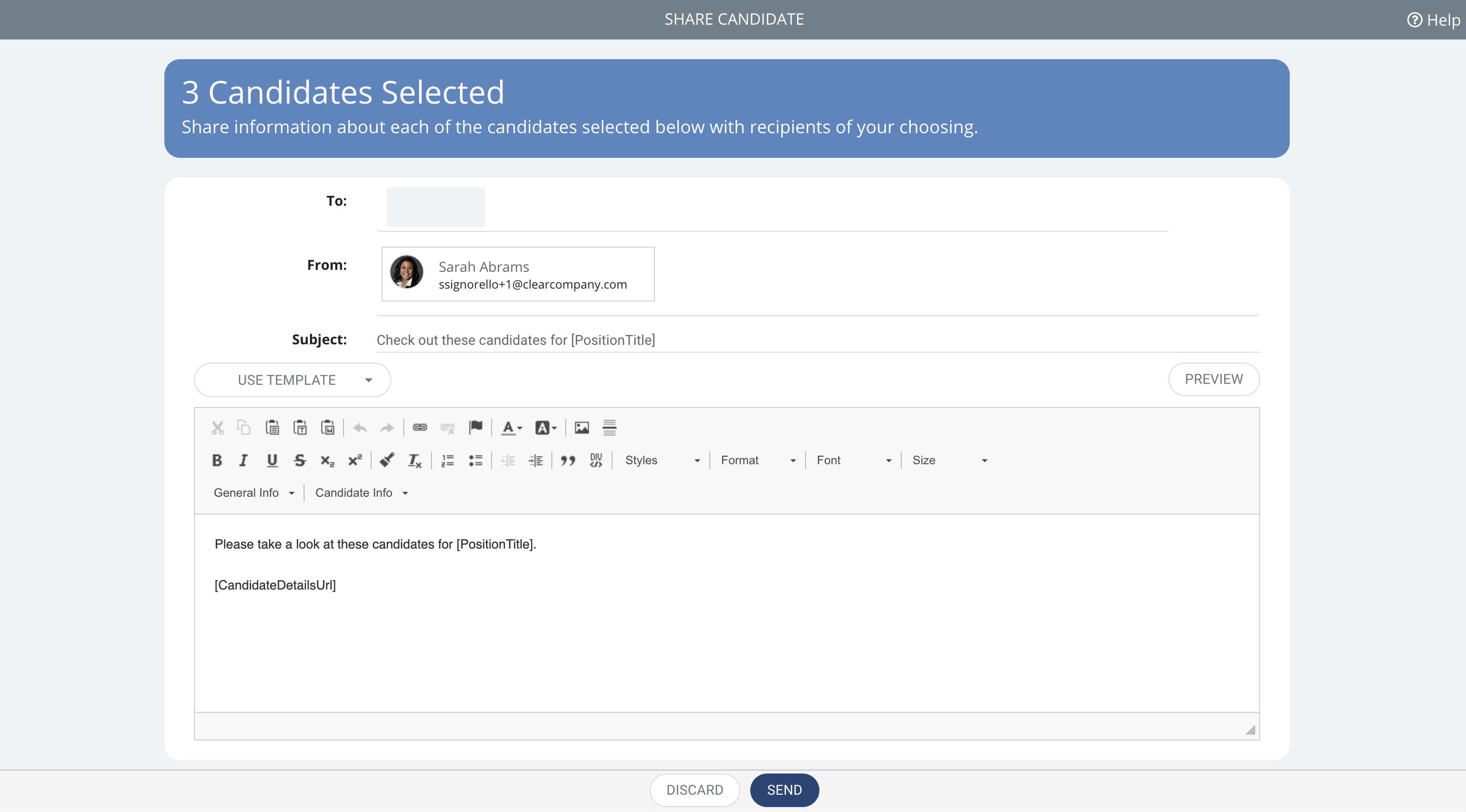Viewport: 1466px width, 812px height.
Task: Open the Font dropdown
Action: point(853,461)
